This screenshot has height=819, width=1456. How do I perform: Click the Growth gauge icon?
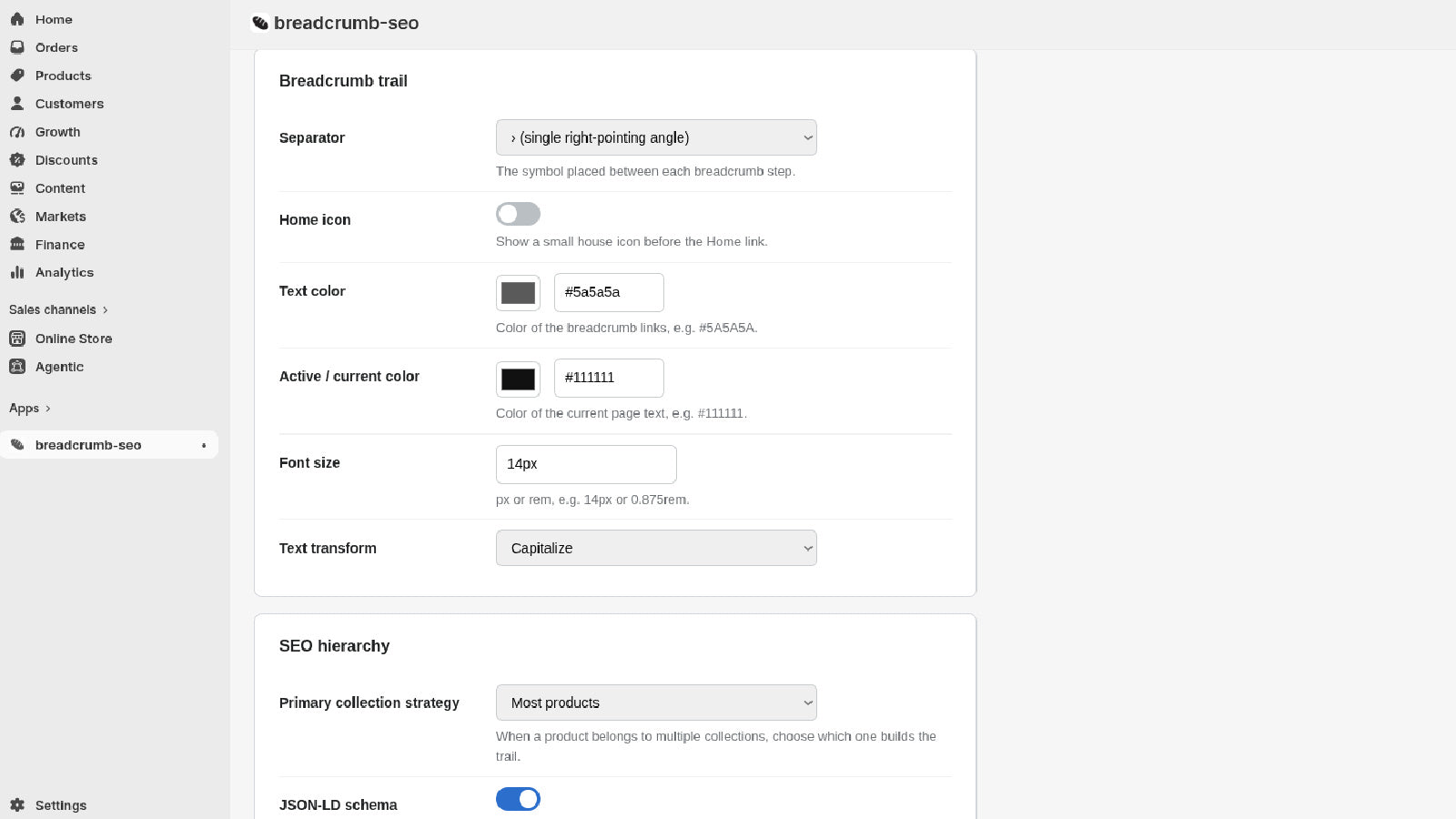tap(17, 132)
